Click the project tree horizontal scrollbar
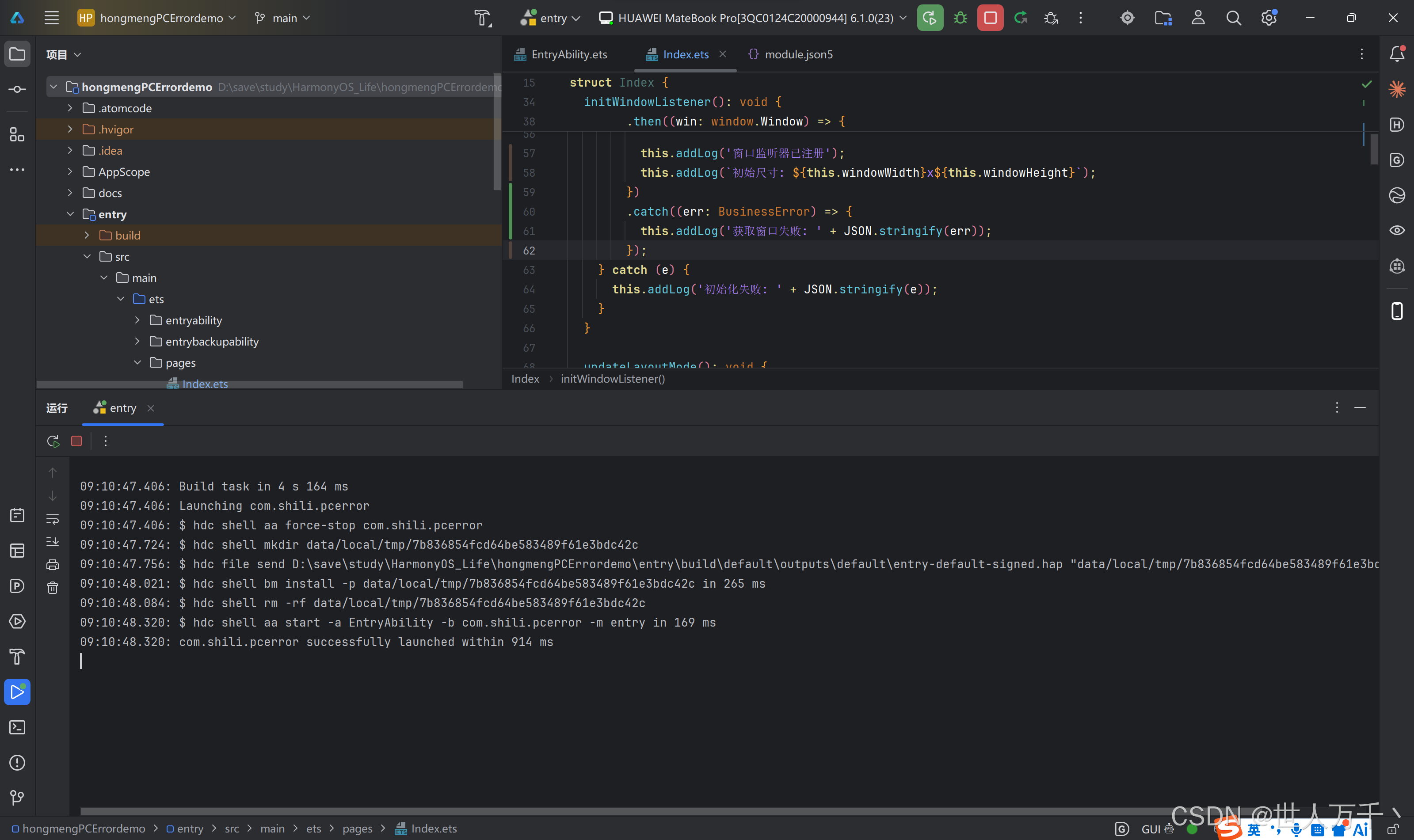This screenshot has width=1414, height=840. (x=249, y=385)
